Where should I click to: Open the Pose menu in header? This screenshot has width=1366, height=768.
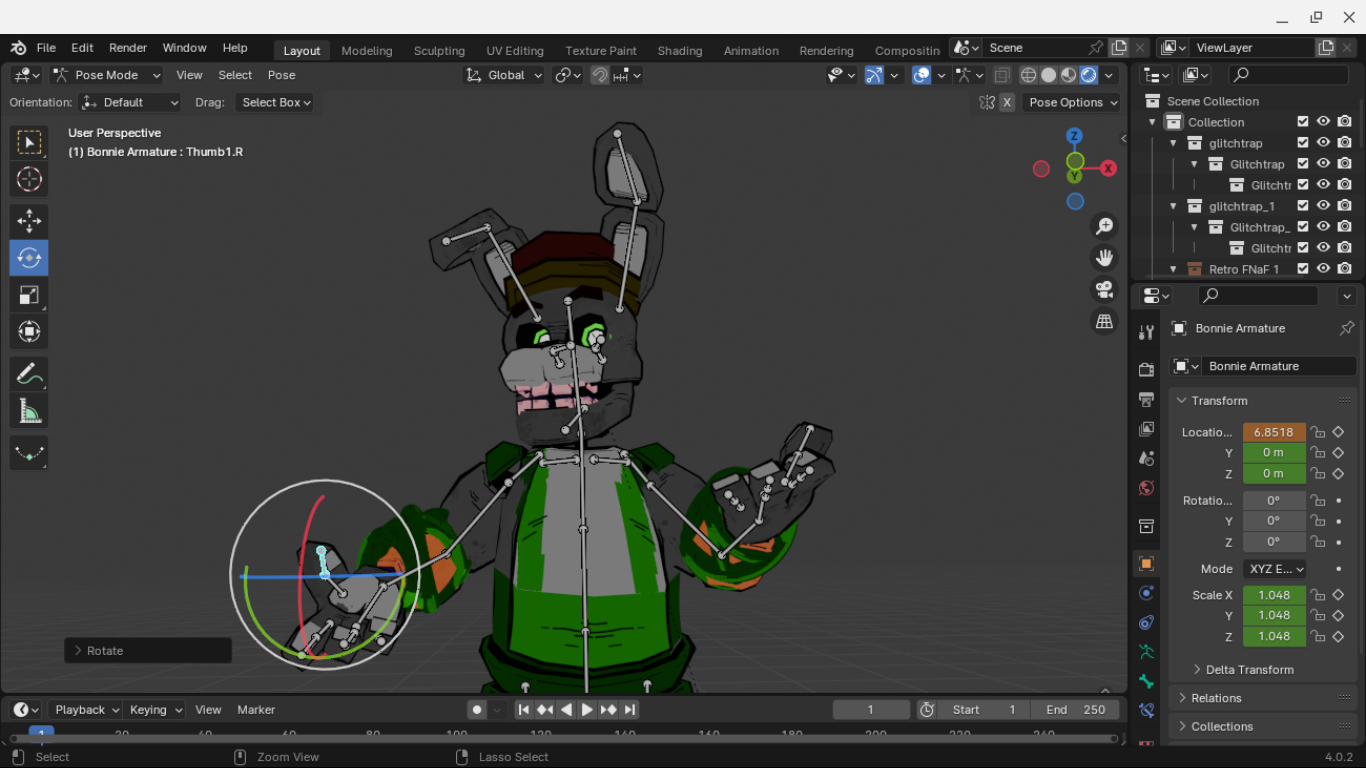click(281, 75)
